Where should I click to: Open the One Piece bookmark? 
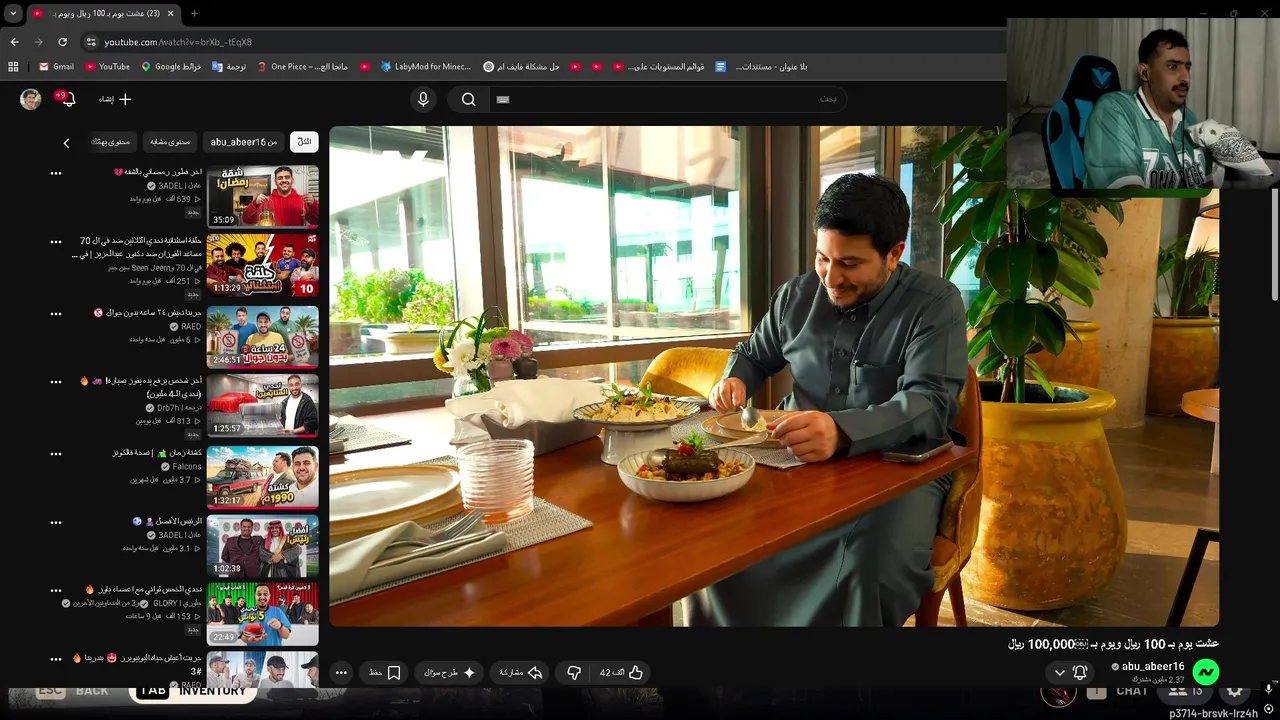(302, 67)
